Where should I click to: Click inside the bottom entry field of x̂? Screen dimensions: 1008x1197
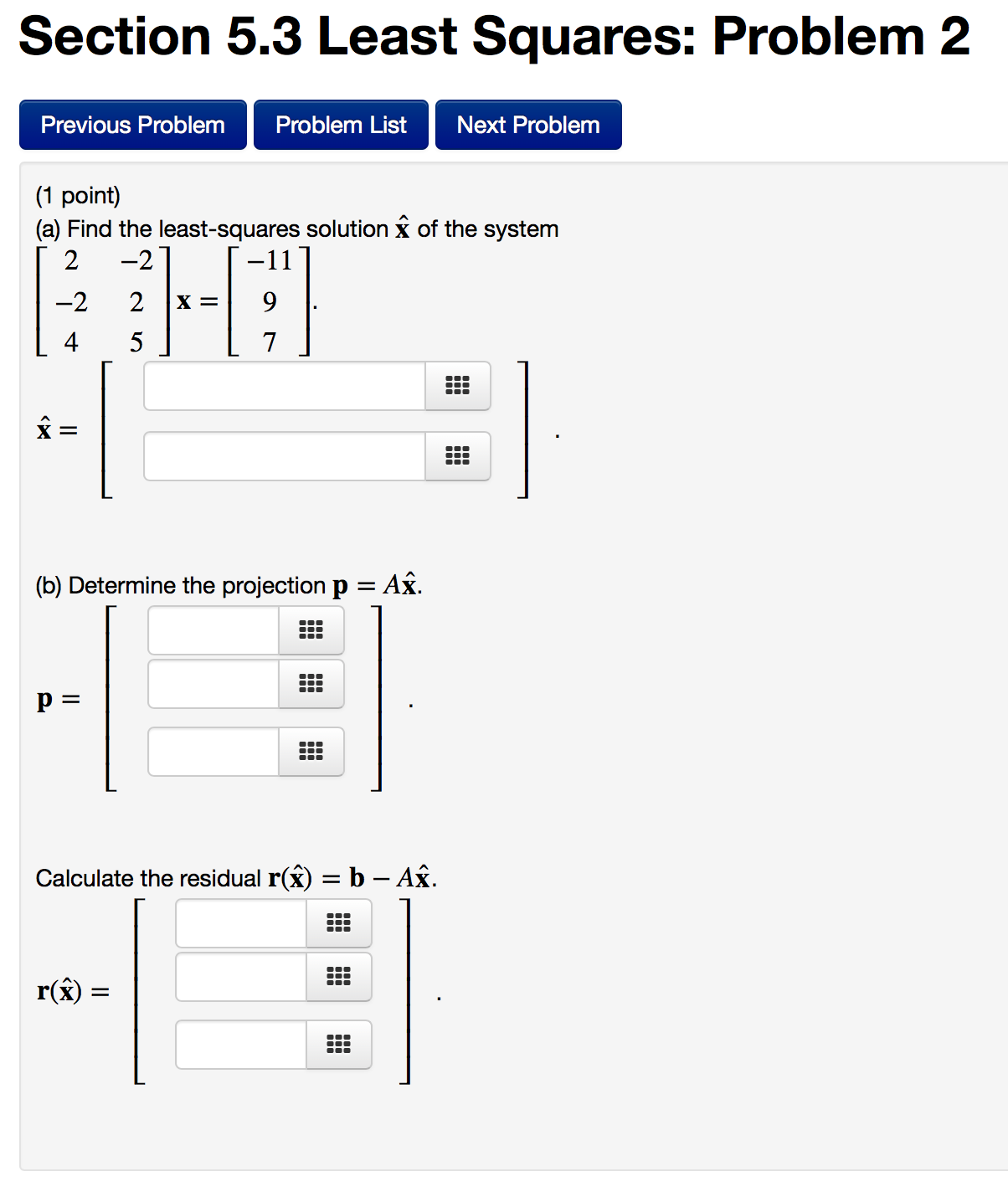285,456
